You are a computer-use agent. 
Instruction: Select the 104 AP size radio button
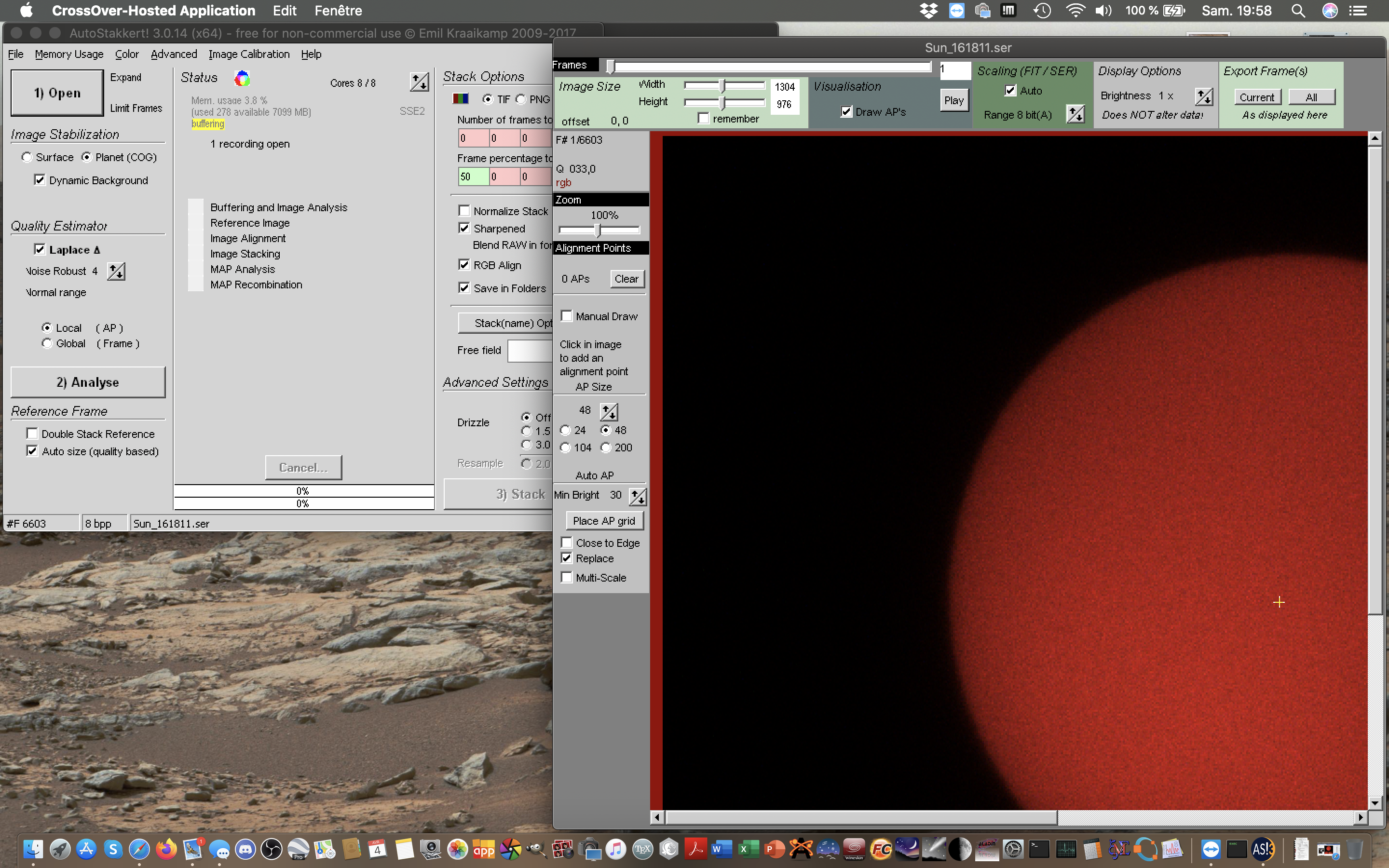pyautogui.click(x=566, y=448)
